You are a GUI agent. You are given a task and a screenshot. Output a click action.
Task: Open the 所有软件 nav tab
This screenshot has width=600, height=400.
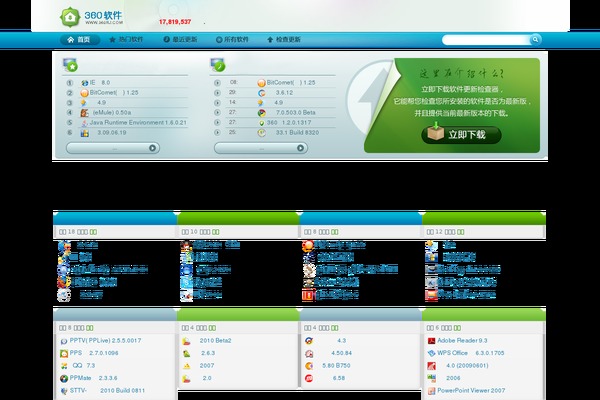(x=232, y=39)
